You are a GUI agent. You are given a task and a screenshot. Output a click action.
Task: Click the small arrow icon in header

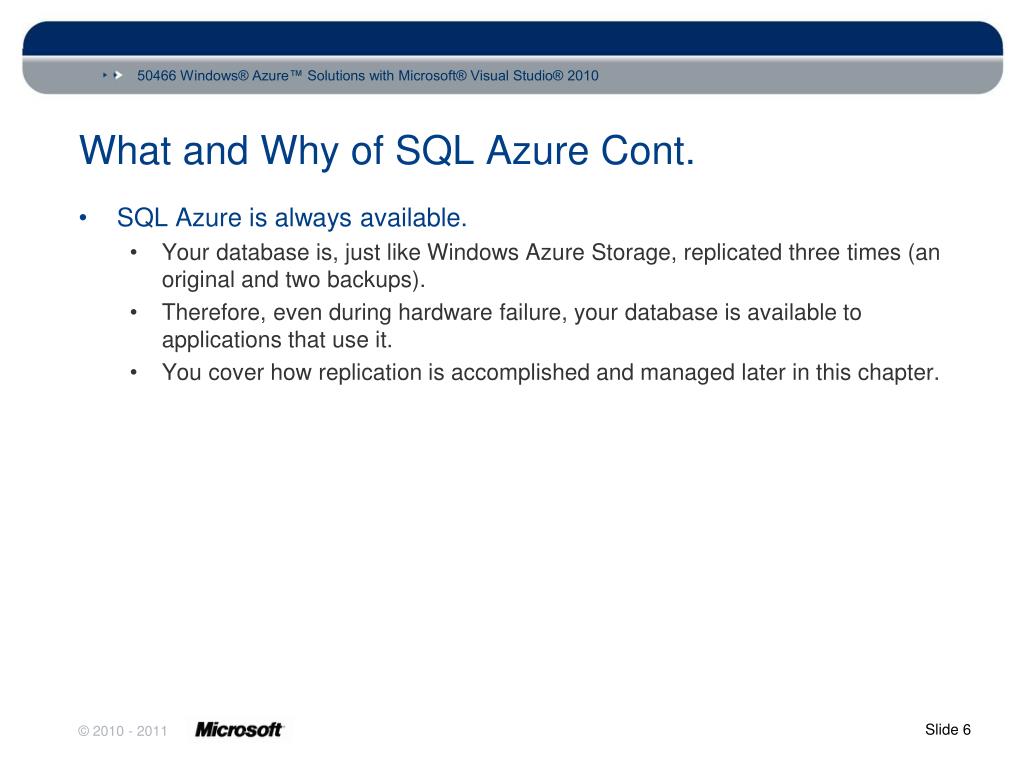click(117, 75)
